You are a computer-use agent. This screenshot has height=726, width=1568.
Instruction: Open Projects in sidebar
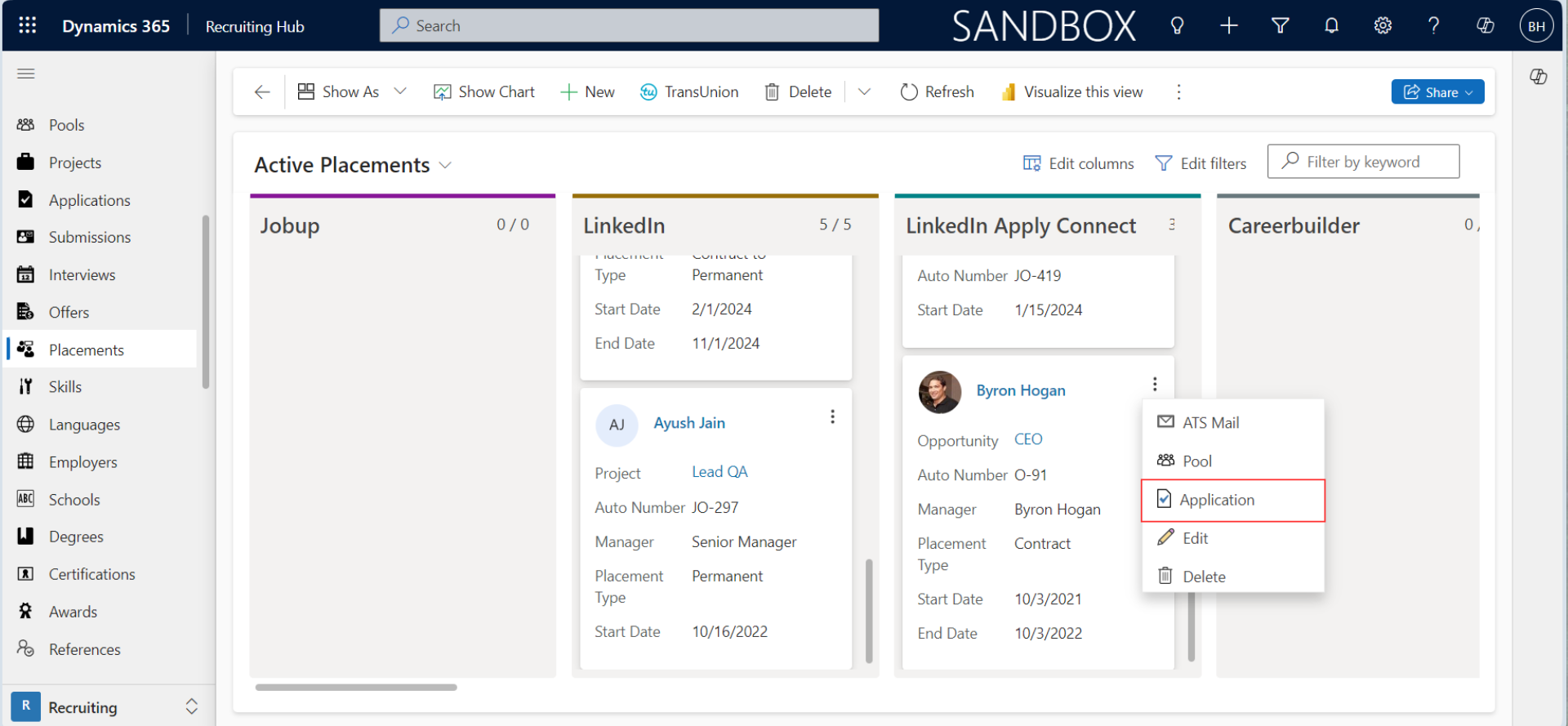tap(100, 163)
